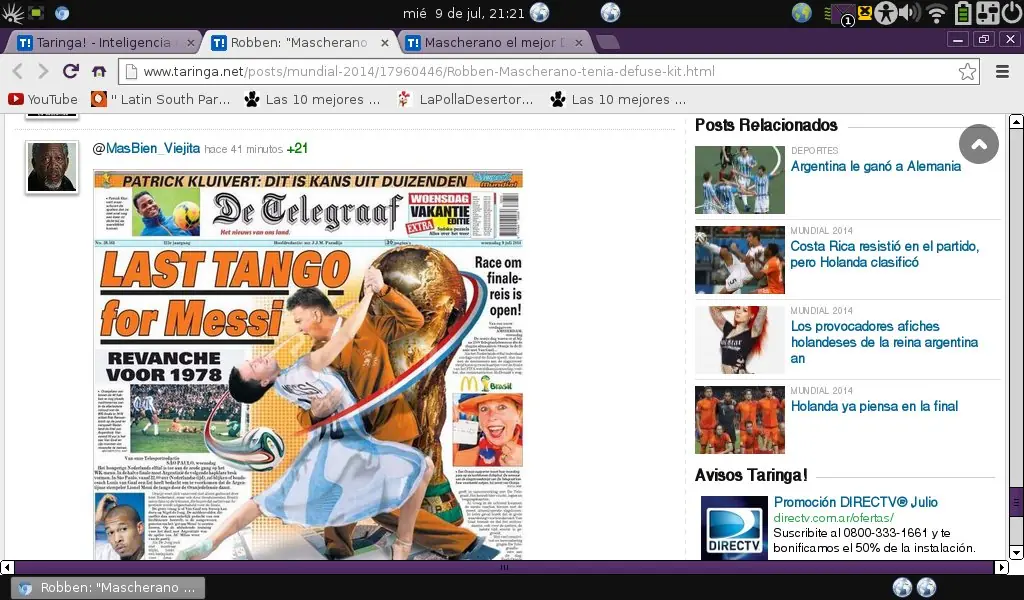The image size is (1024, 600).
Task: Open the 'Promoción DIRECTV® Julio' ad link
Action: click(856, 502)
